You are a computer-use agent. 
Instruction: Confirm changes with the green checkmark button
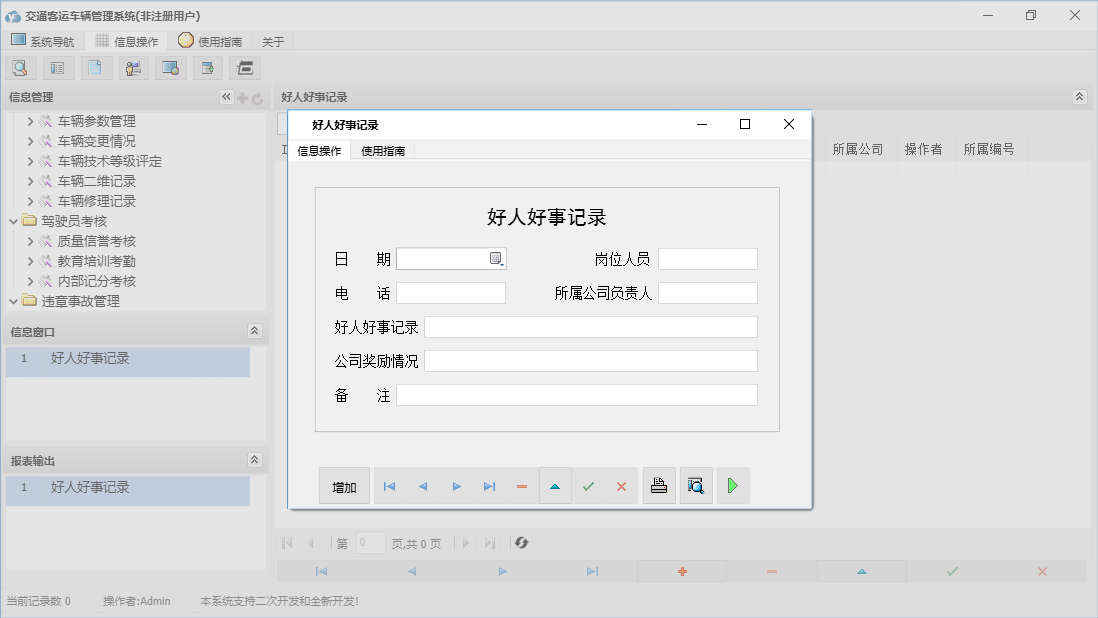[x=588, y=485]
